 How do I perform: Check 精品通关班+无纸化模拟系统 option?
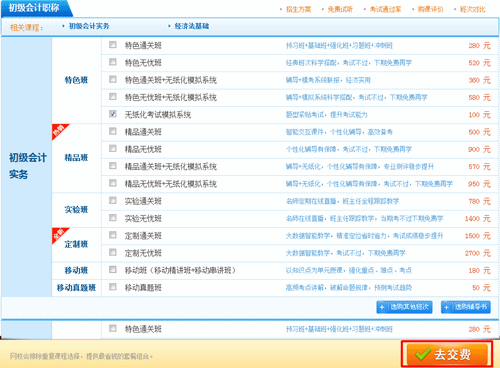pyautogui.click(x=113, y=166)
